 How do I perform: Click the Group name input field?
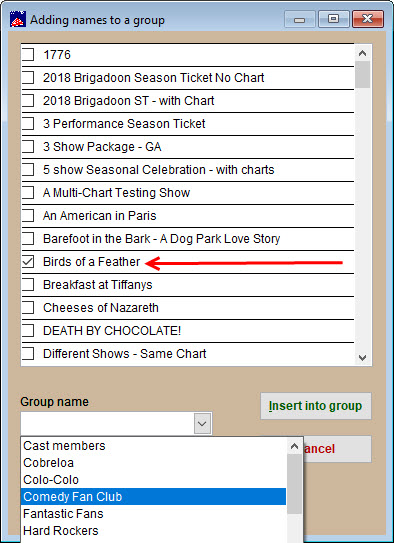(x=107, y=423)
